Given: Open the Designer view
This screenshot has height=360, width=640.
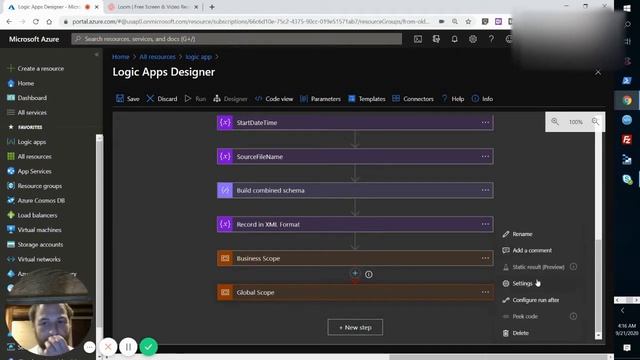Looking at the screenshot, I should coord(230,99).
